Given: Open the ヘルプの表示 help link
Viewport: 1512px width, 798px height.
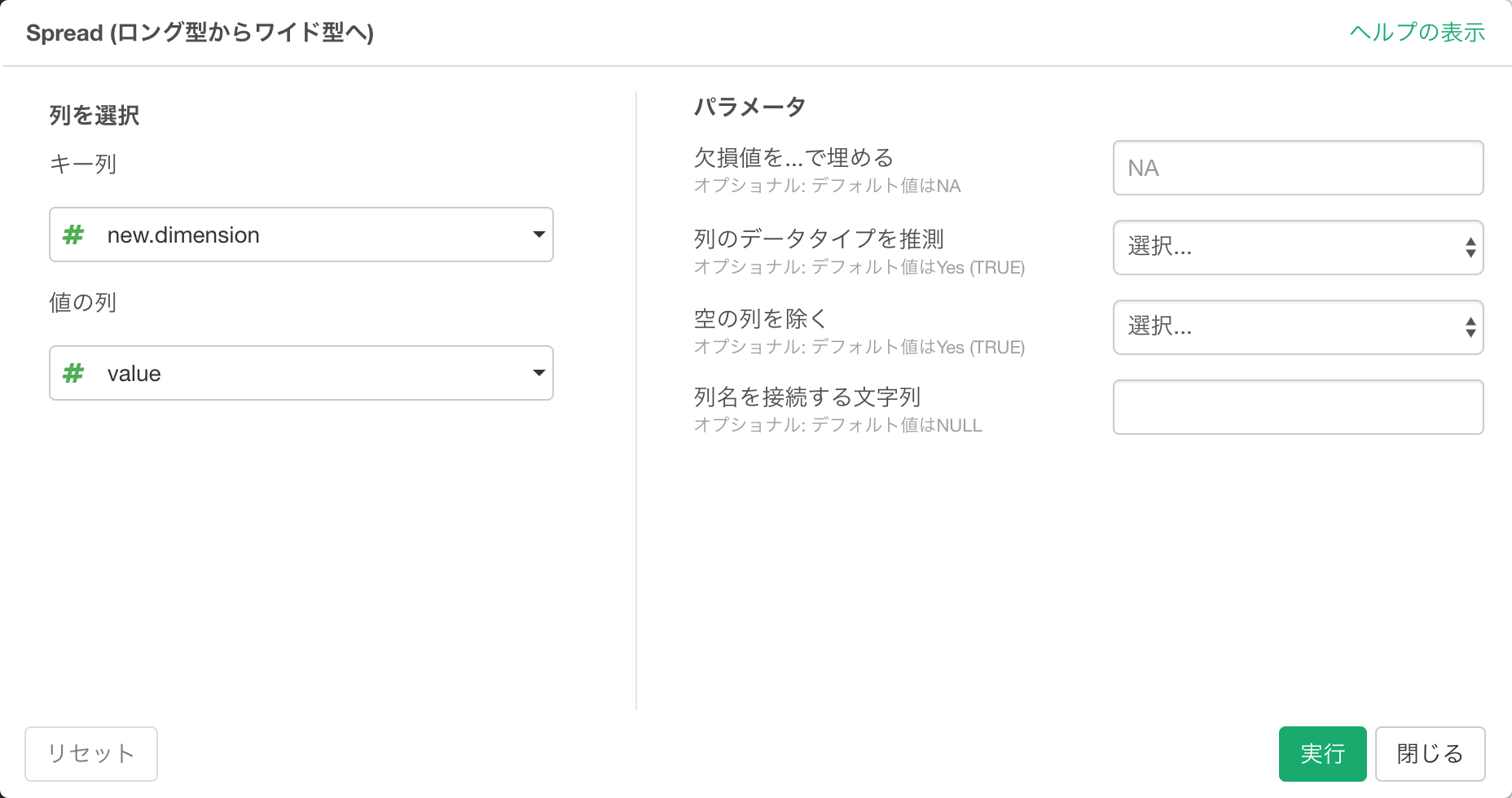Looking at the screenshot, I should coord(1417,33).
